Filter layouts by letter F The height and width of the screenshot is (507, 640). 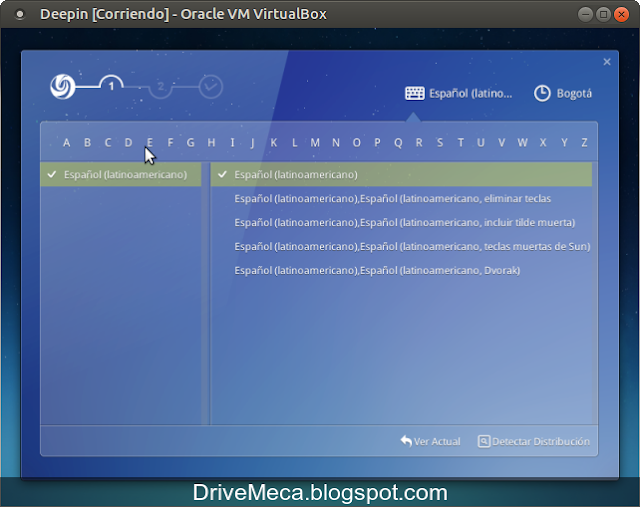tap(170, 142)
